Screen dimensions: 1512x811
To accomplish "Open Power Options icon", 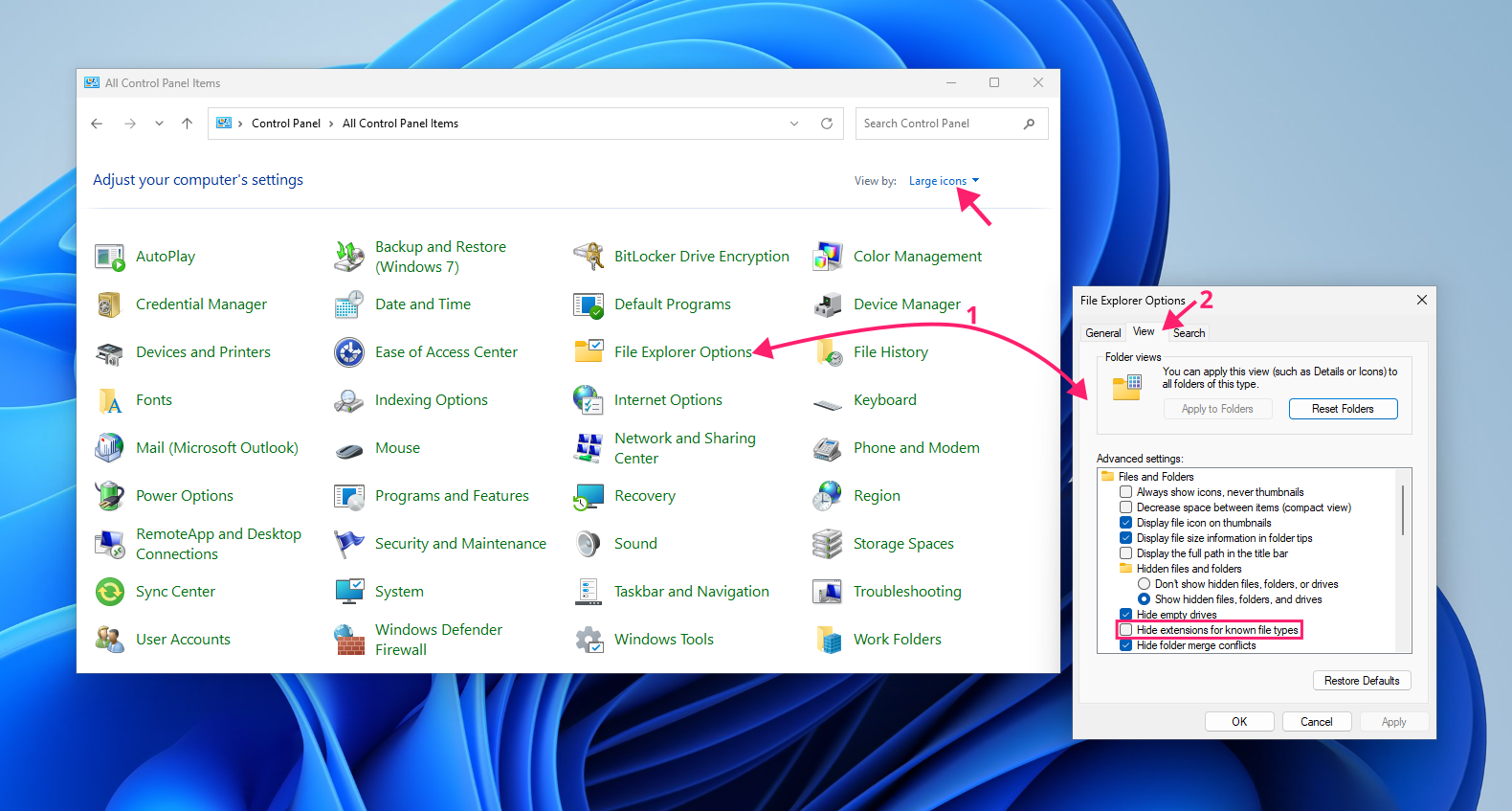I will (x=110, y=496).
